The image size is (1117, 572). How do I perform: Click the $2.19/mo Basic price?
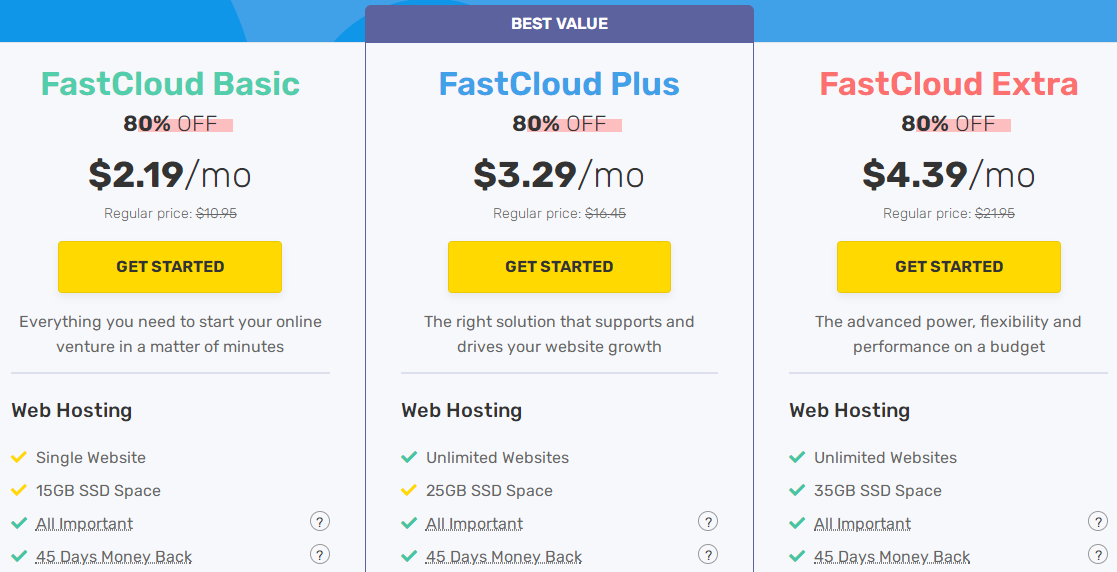[x=170, y=175]
